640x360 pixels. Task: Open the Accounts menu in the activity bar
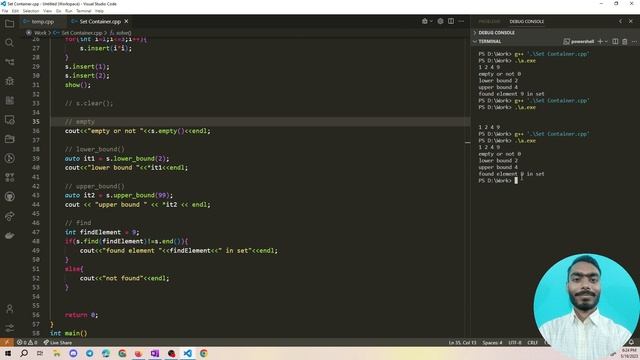tap(9, 309)
